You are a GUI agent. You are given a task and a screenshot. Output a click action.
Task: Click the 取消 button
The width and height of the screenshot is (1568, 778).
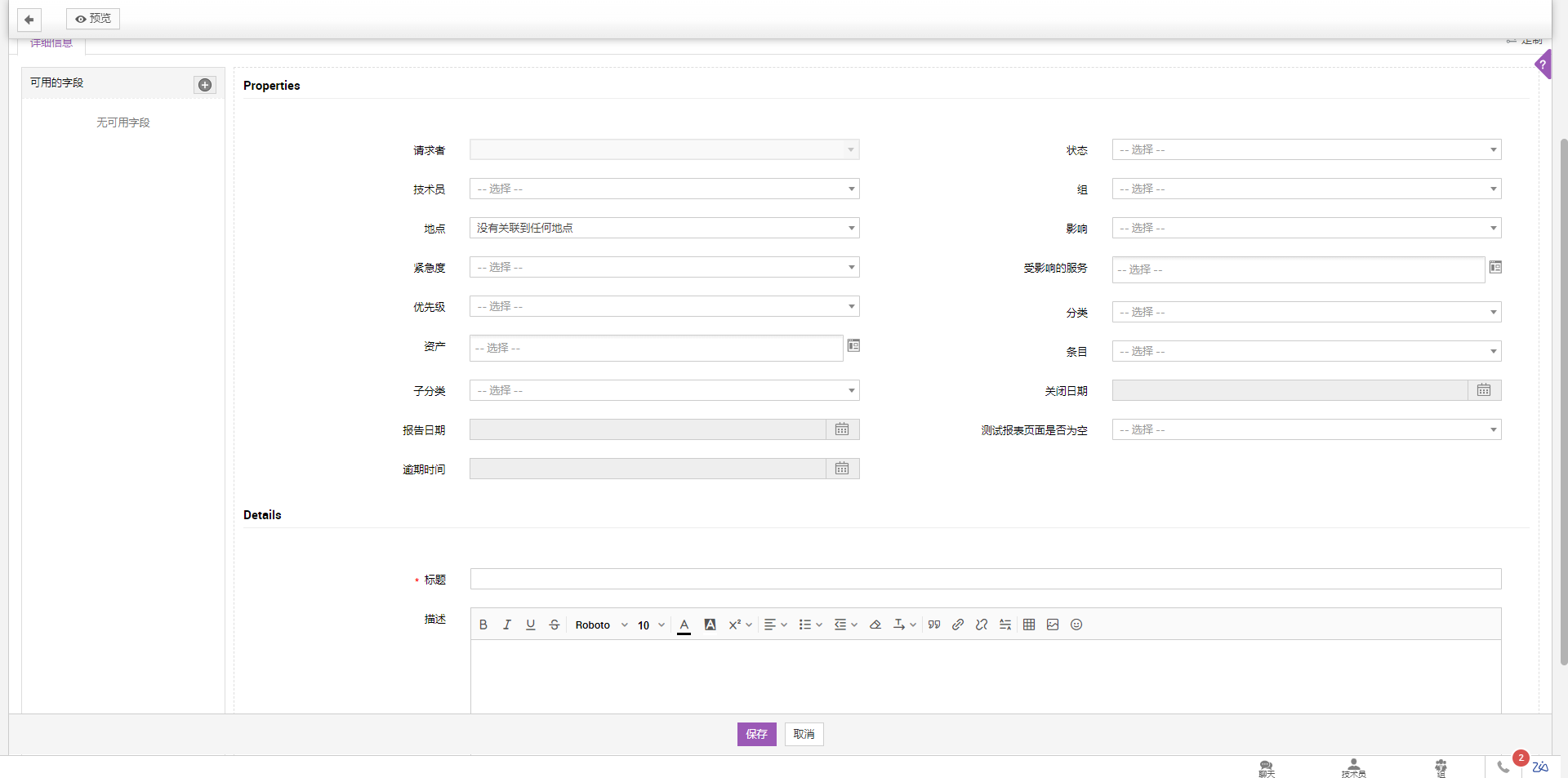coord(804,734)
